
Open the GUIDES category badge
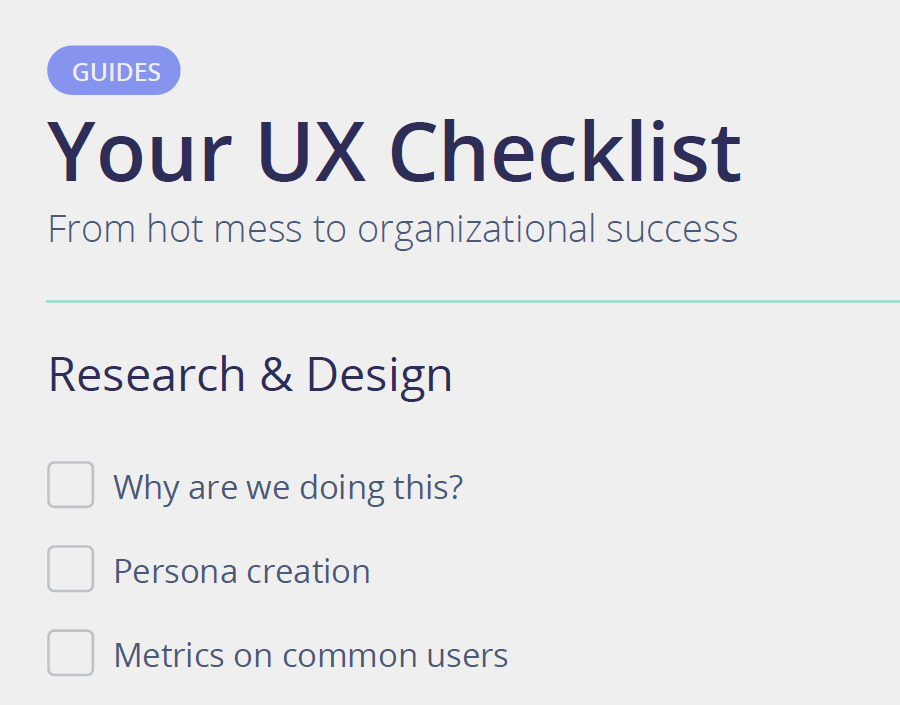pyautogui.click(x=114, y=71)
